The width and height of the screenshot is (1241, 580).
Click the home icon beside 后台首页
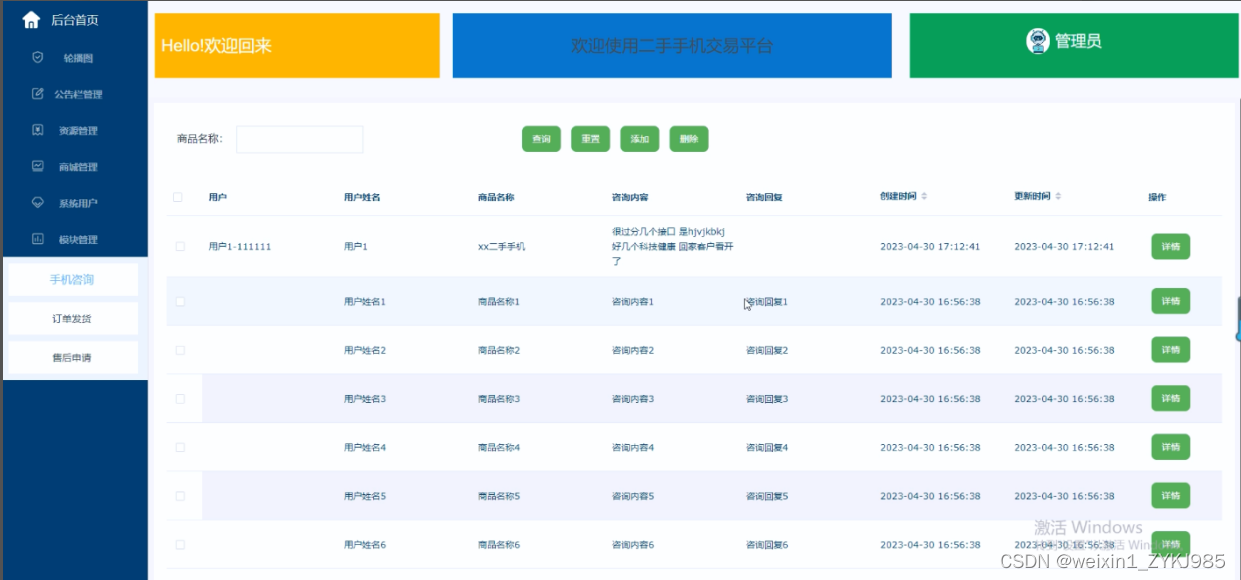[x=31, y=20]
